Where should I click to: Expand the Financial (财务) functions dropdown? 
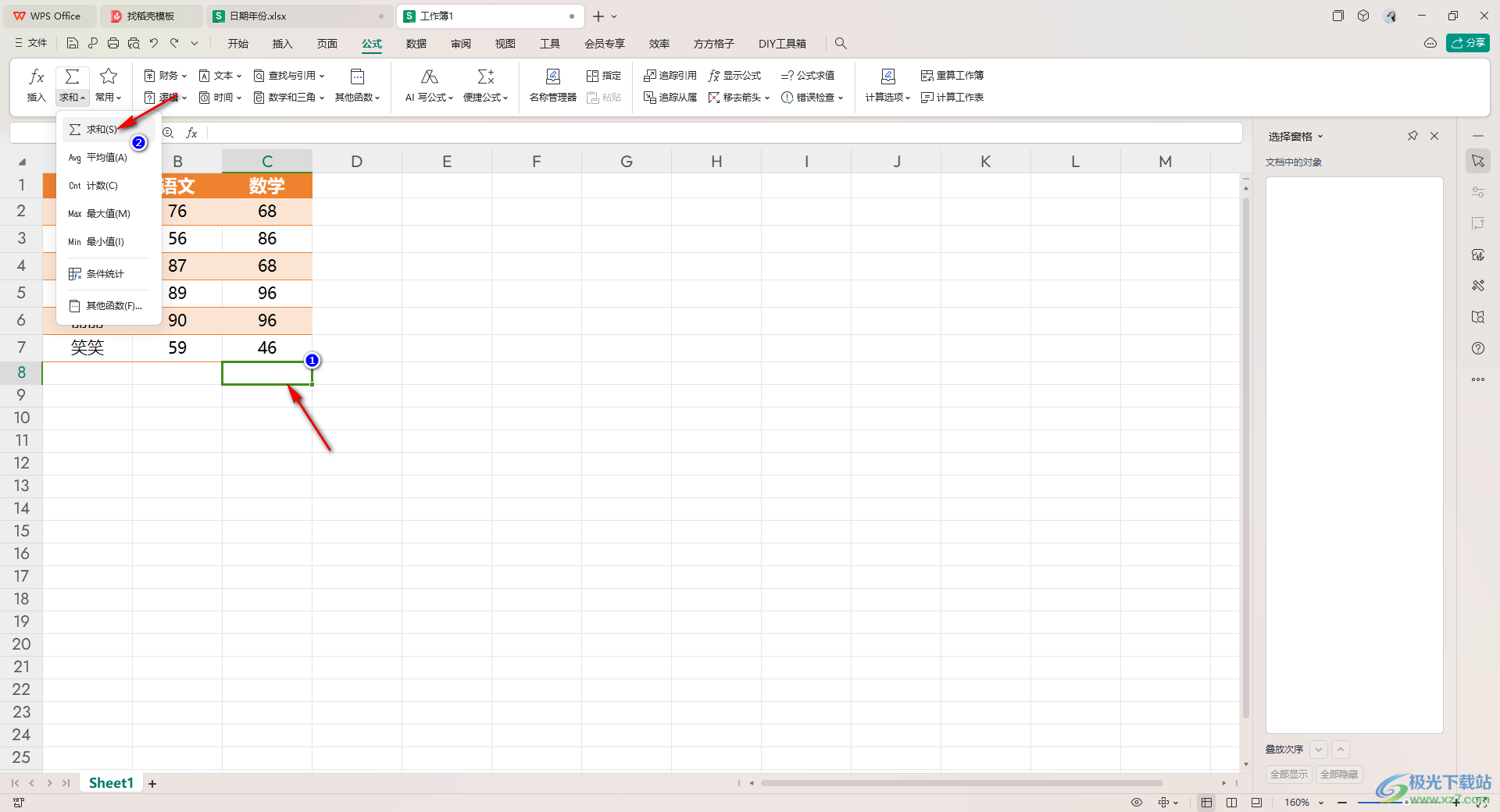pyautogui.click(x=166, y=76)
